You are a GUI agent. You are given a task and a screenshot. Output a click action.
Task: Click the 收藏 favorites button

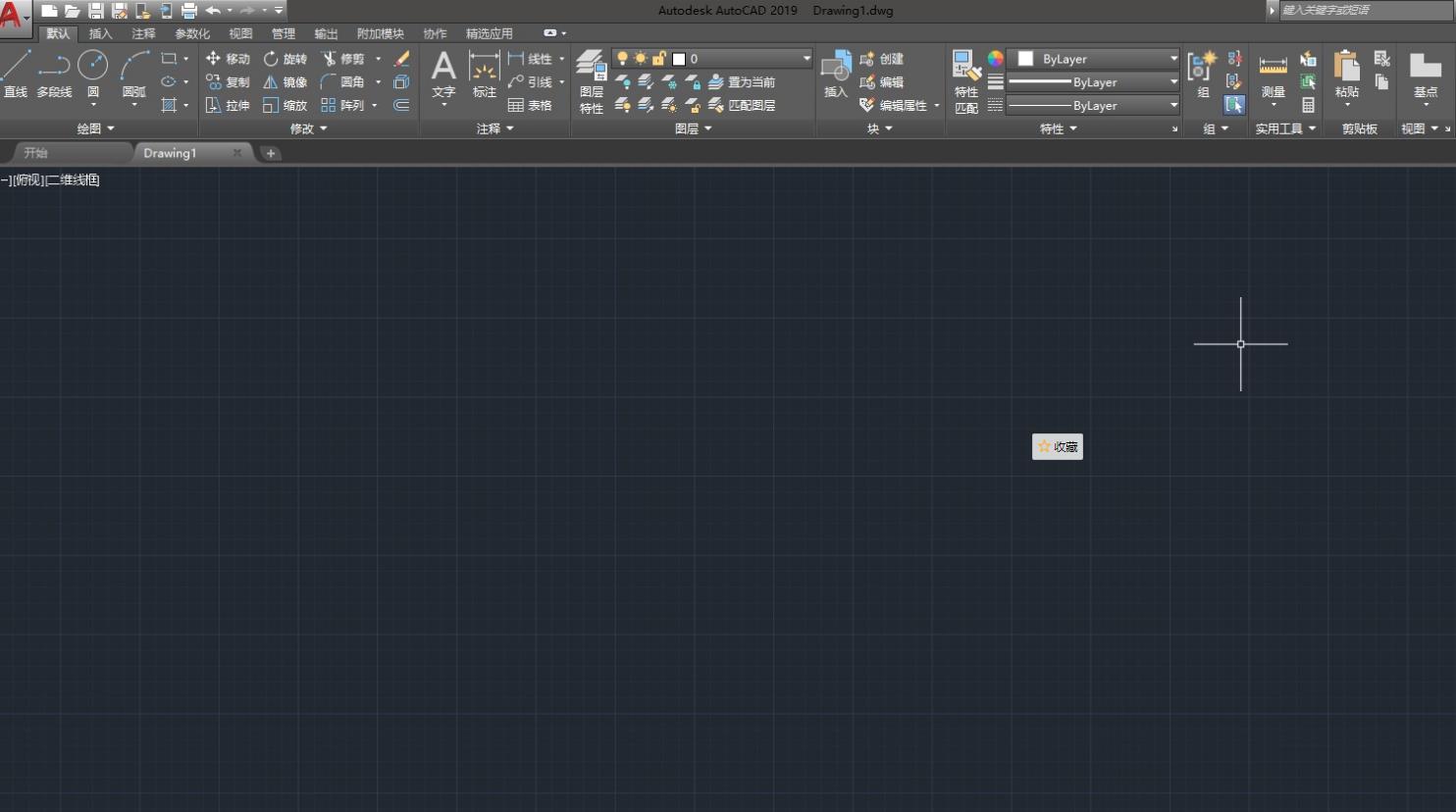[x=1058, y=446]
